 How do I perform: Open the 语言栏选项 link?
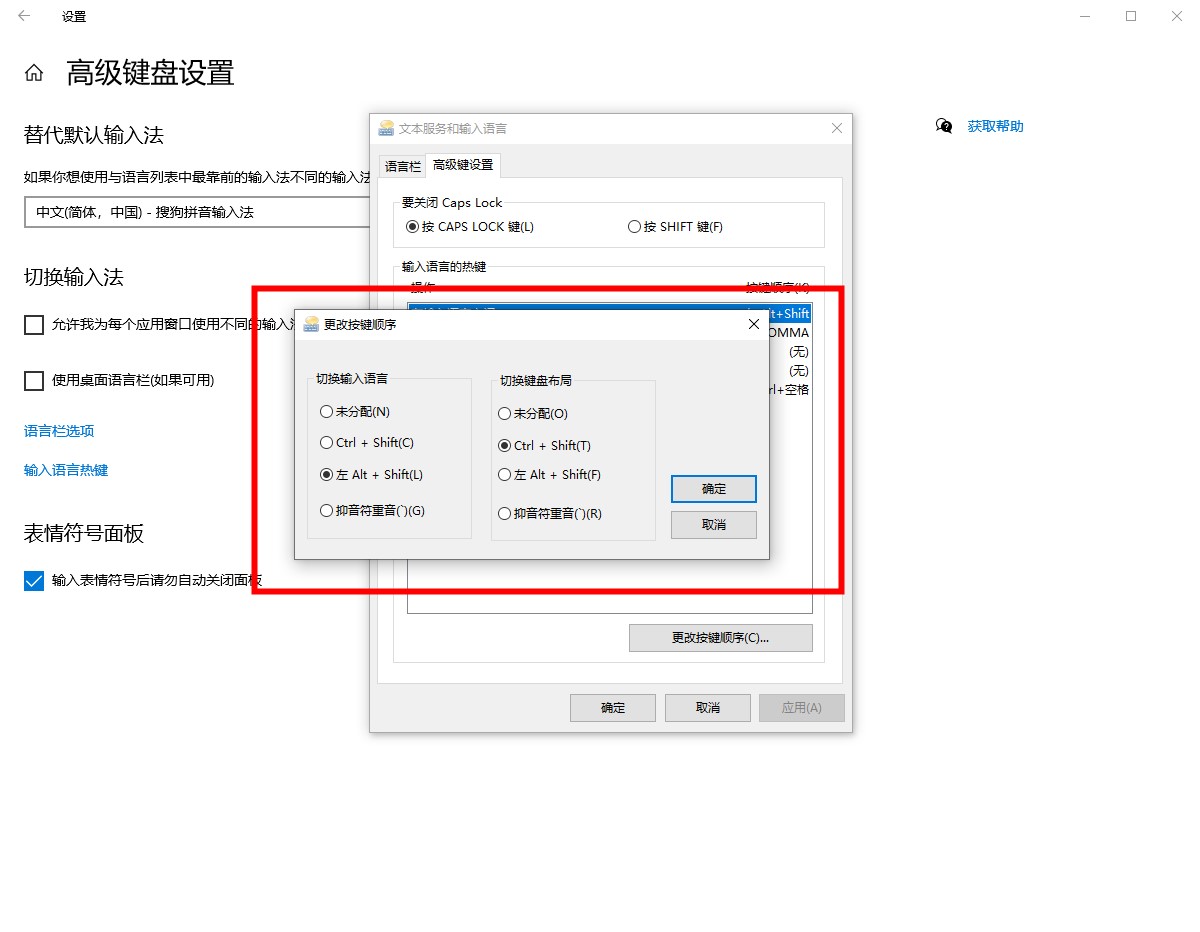tap(59, 431)
